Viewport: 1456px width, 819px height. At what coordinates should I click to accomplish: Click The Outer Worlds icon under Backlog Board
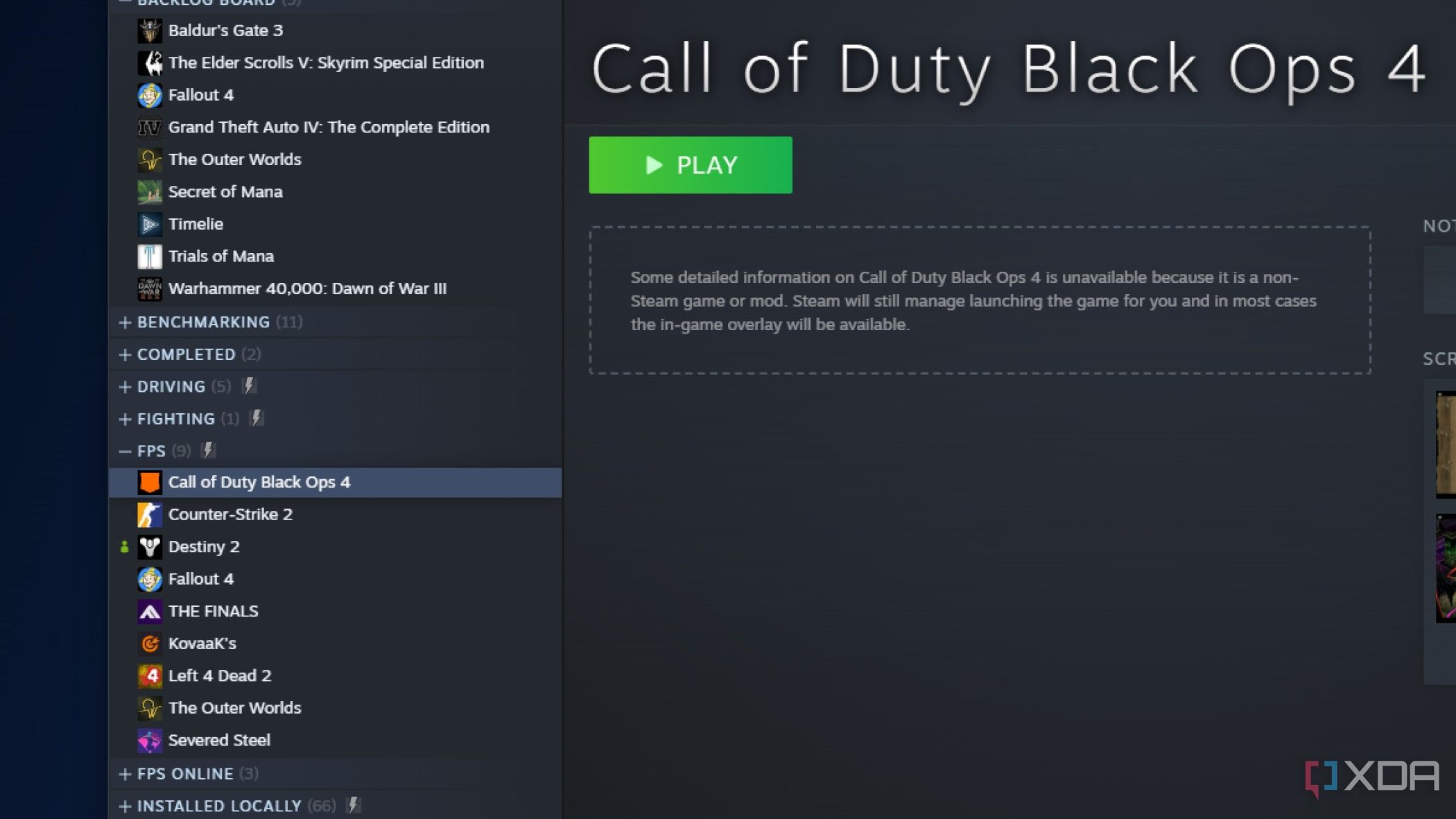[150, 160]
